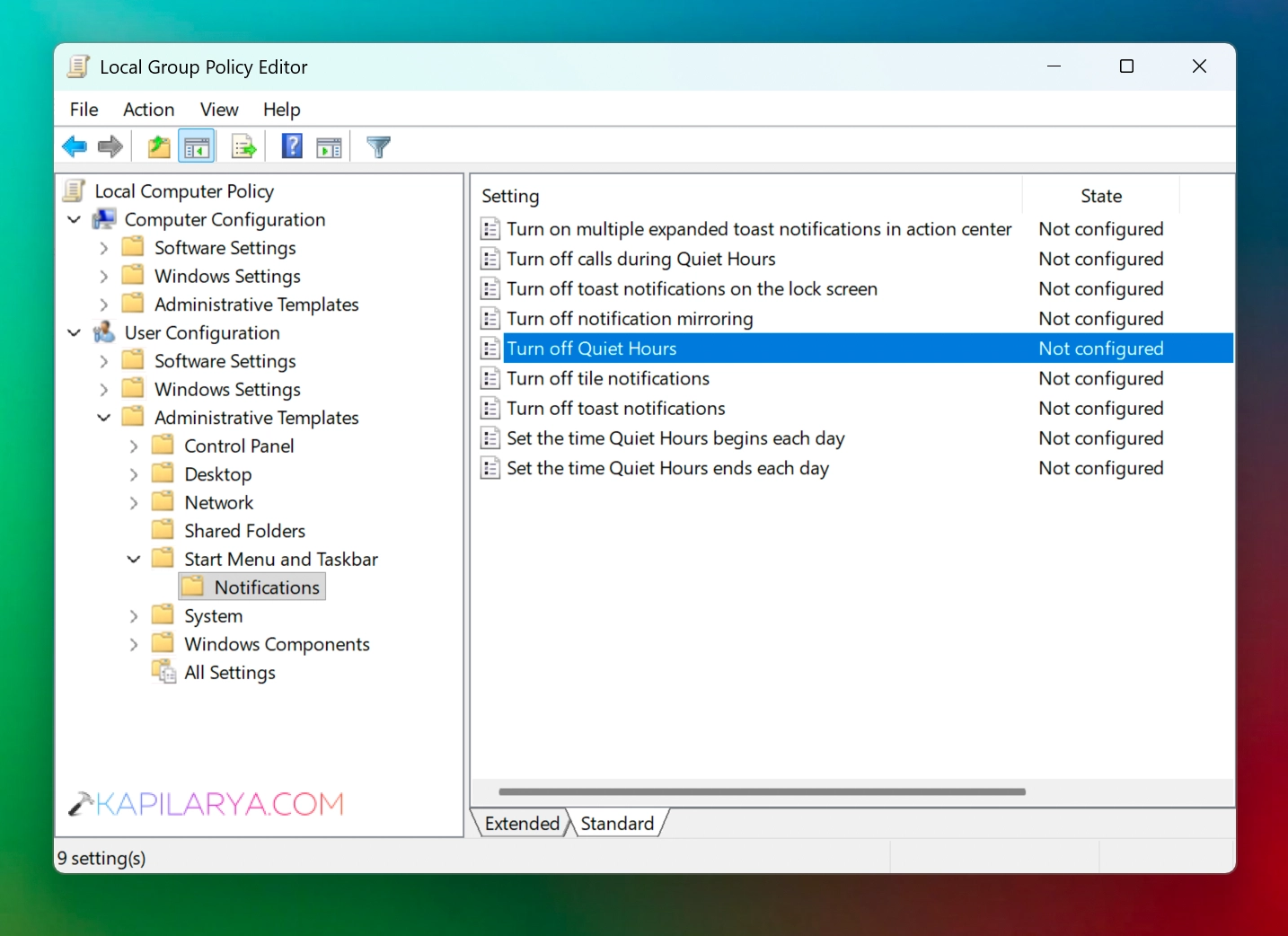Screen dimensions: 1288x936
Task: Click policy icon for Turn off Quiet Hours
Action: coord(490,349)
